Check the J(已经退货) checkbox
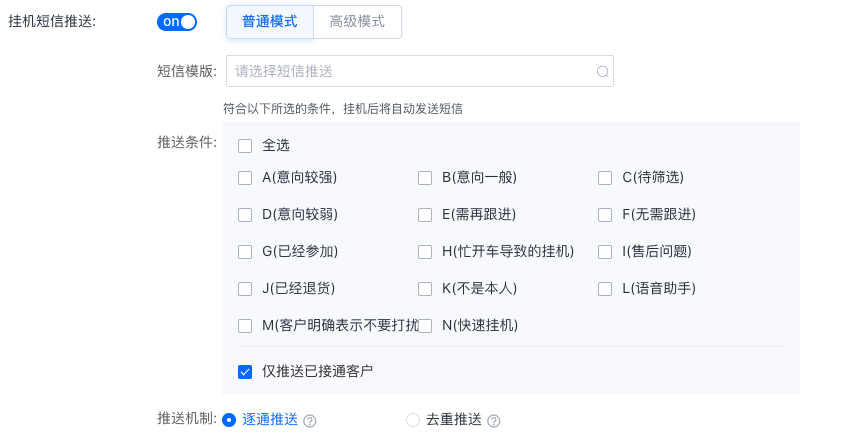The width and height of the screenshot is (847, 440). coord(245,289)
